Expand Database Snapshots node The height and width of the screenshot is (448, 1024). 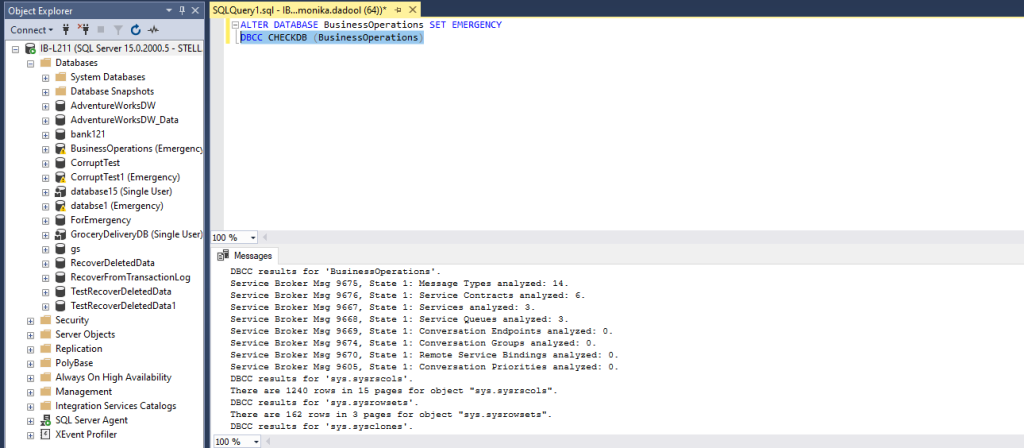(45, 91)
